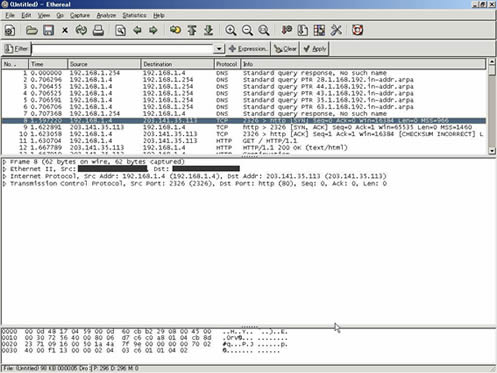497x373 pixels.
Task: Close the capture file using the X icon
Action: (65, 31)
